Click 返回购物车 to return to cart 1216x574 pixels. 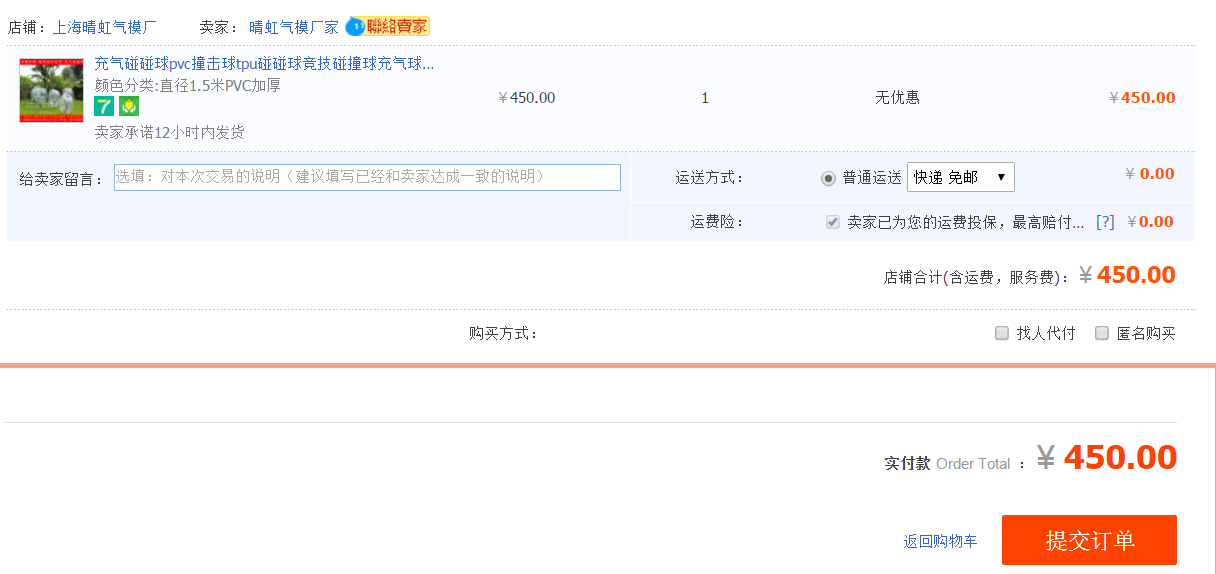coord(940,541)
